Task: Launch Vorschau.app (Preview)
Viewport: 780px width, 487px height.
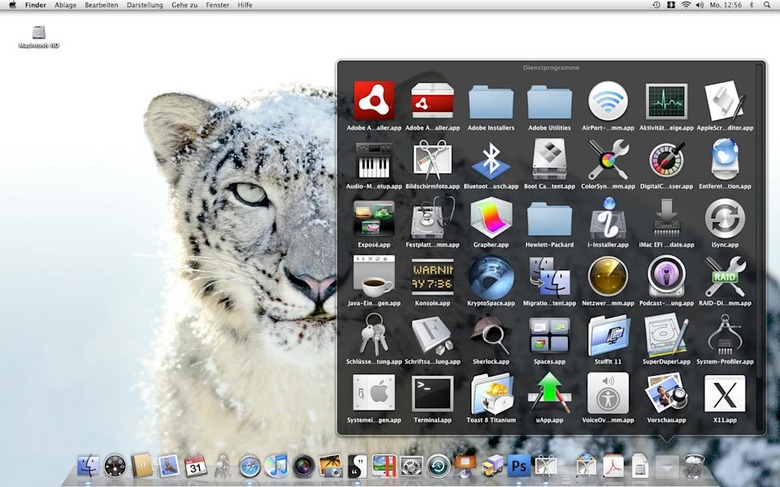Action: click(x=666, y=393)
